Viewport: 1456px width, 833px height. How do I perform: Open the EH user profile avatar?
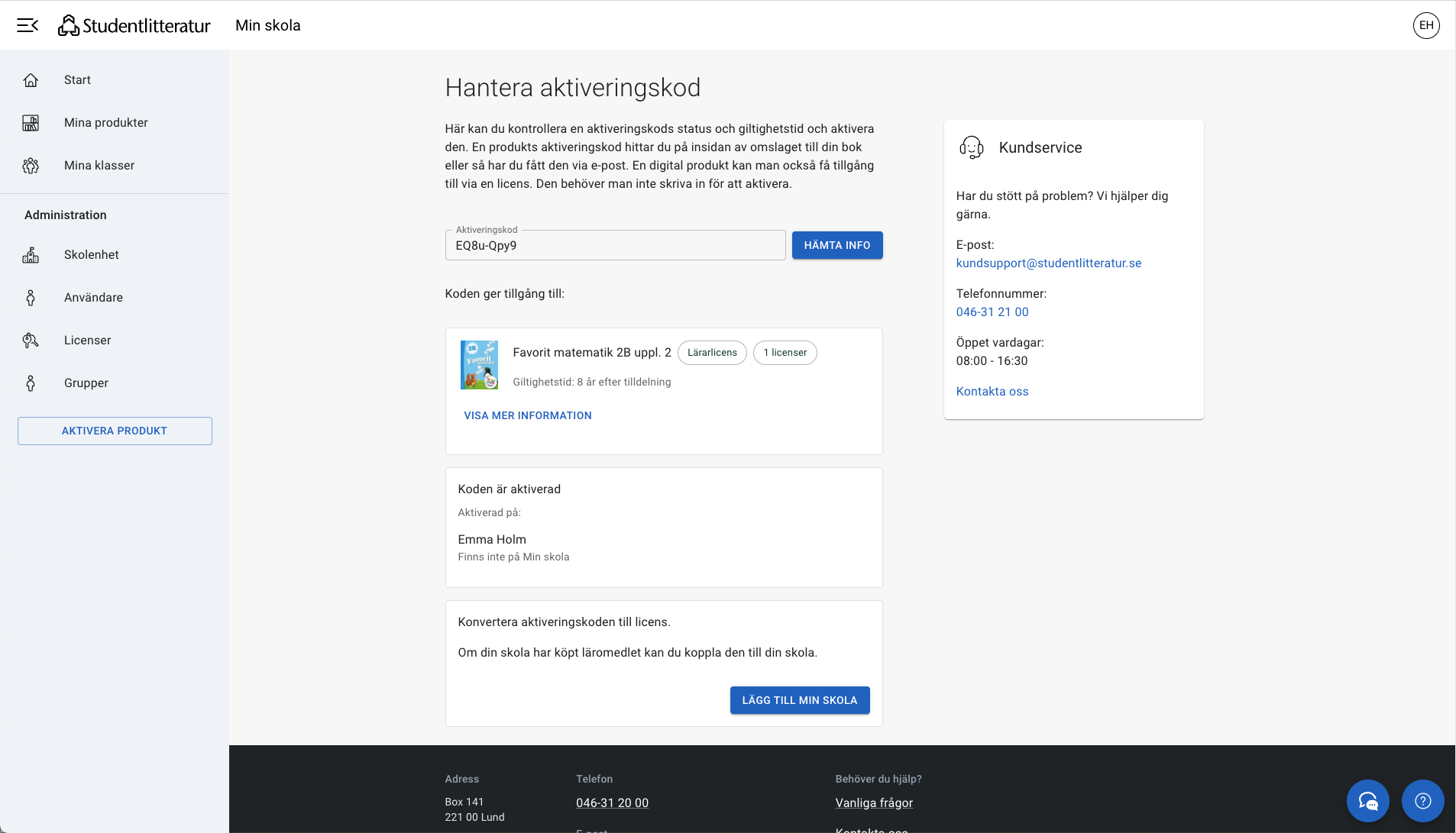[1425, 25]
